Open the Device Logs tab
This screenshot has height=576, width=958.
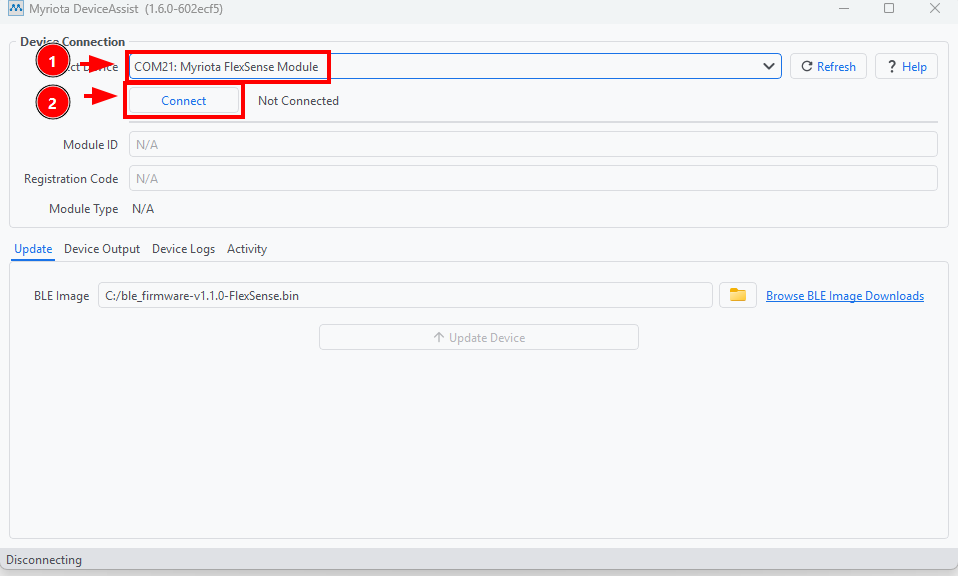pos(183,249)
